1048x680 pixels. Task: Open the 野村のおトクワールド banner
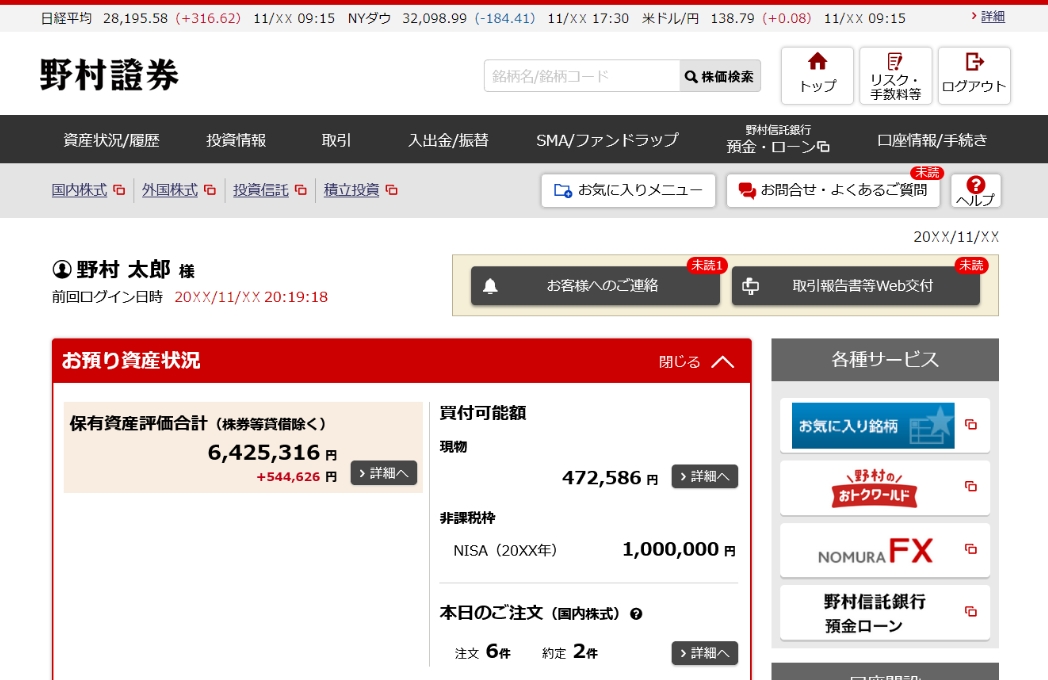874,487
